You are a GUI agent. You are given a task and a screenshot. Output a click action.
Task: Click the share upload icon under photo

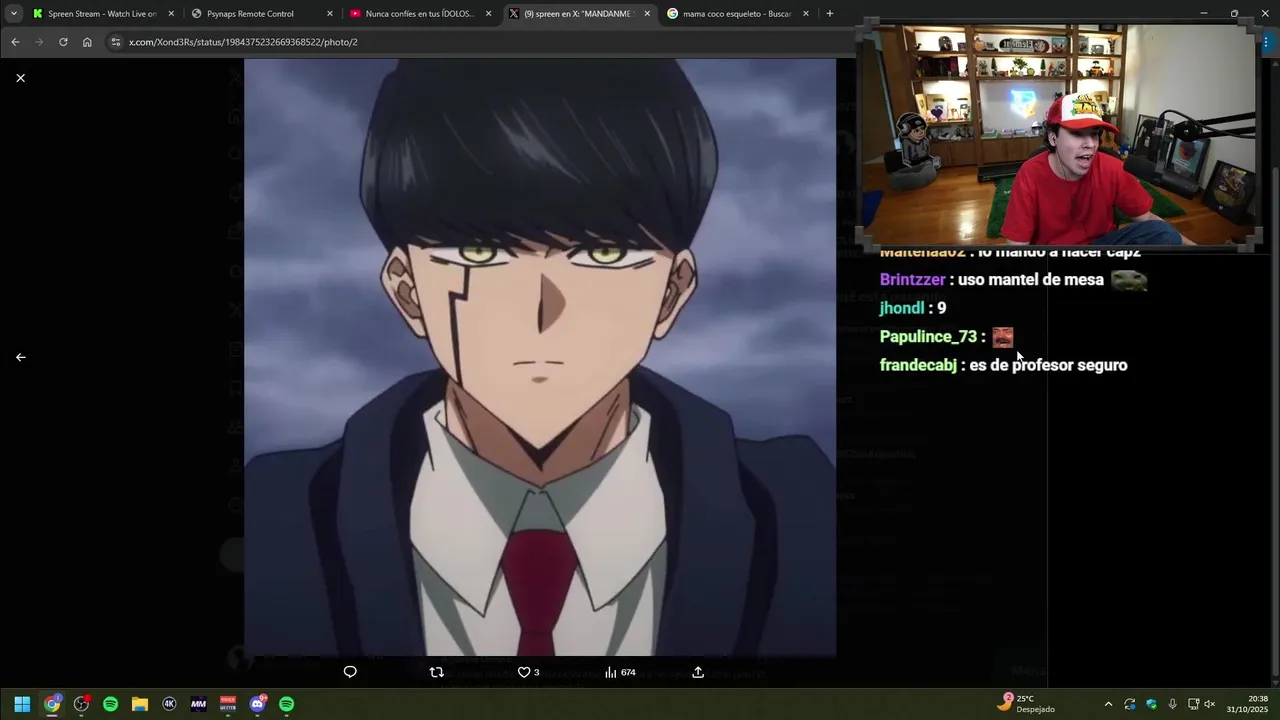click(x=698, y=672)
